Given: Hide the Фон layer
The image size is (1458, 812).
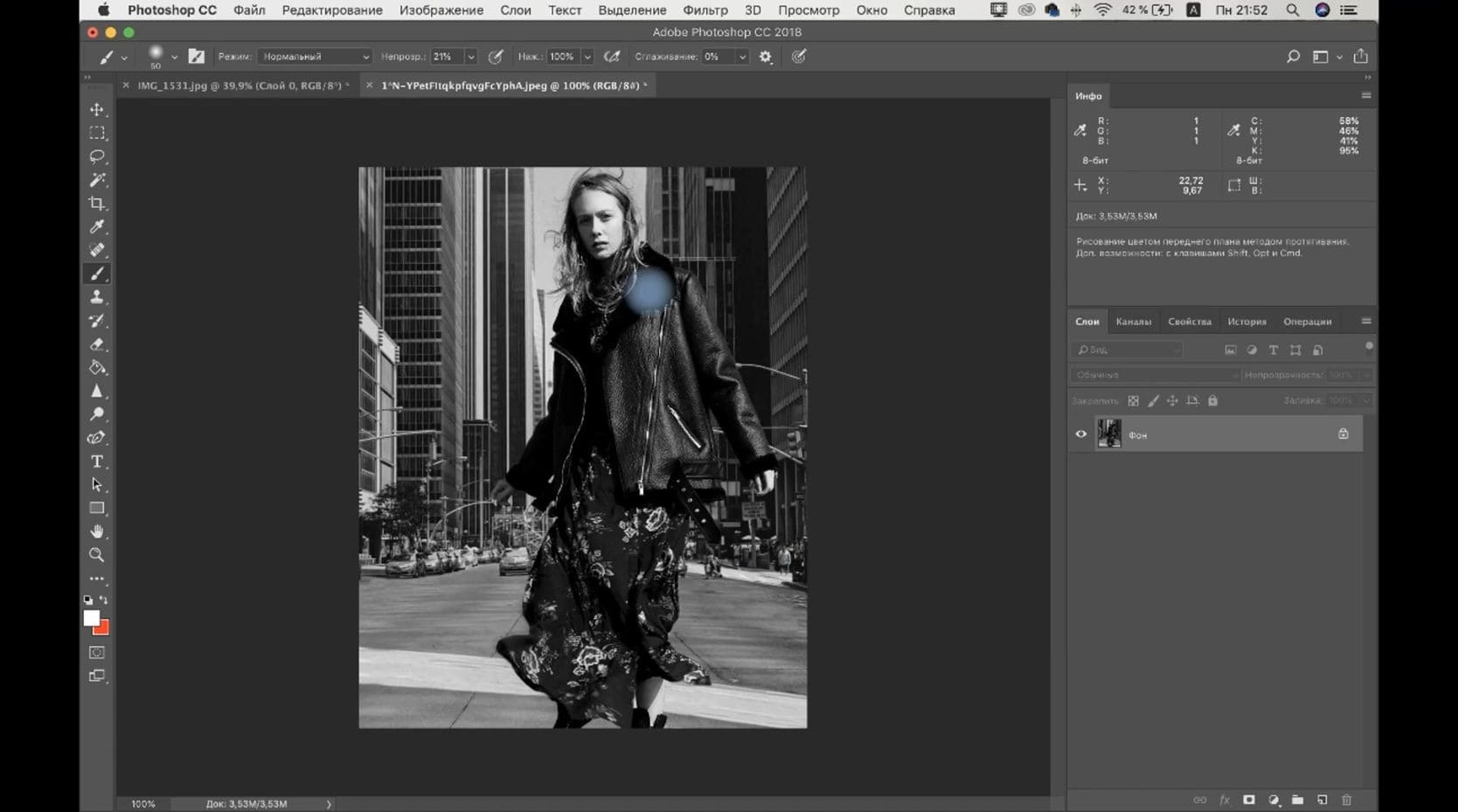Looking at the screenshot, I should [x=1081, y=434].
